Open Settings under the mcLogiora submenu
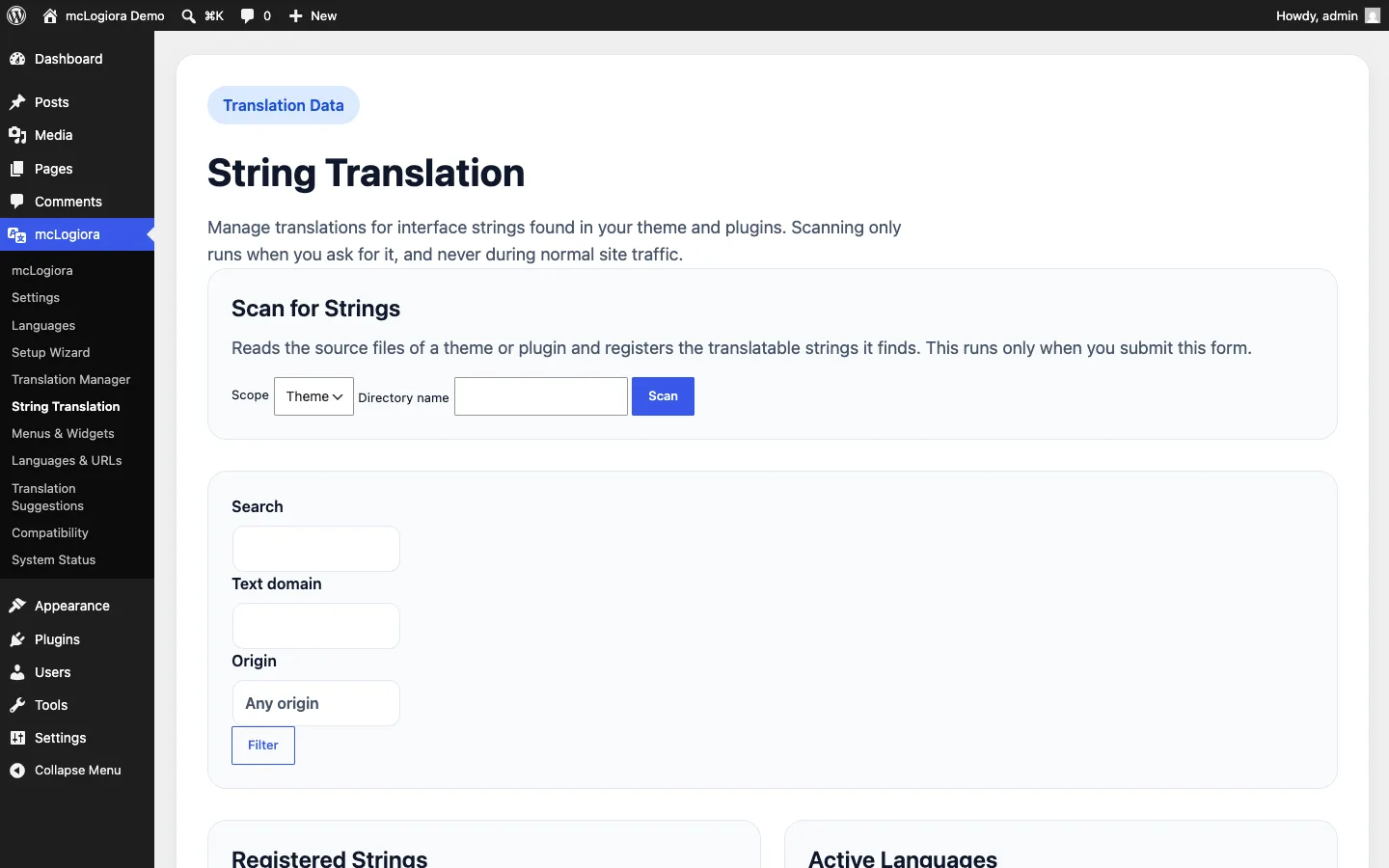 [x=36, y=298]
